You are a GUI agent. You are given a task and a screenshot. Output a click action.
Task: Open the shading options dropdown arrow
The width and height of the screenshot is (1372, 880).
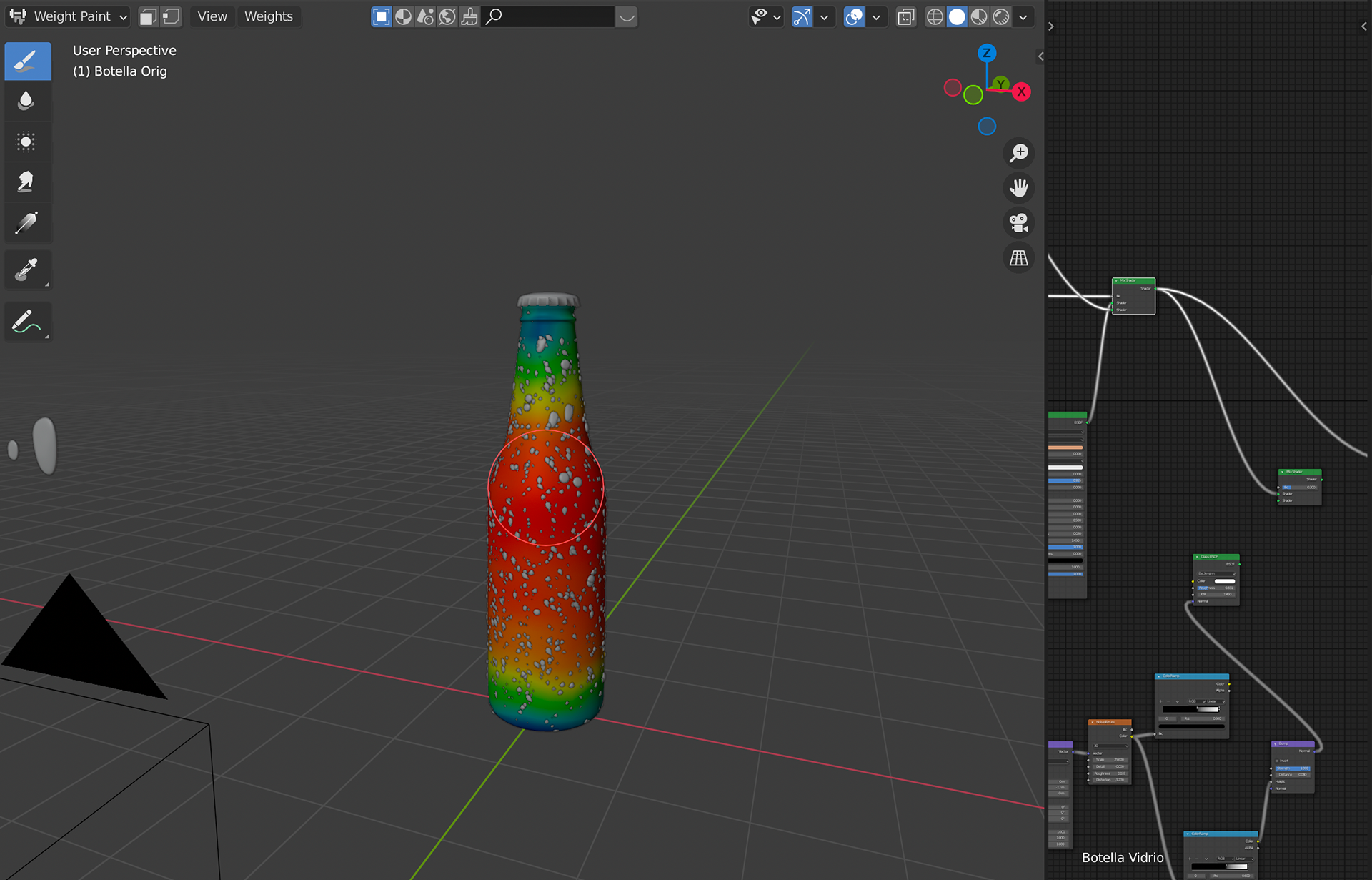tap(1023, 16)
